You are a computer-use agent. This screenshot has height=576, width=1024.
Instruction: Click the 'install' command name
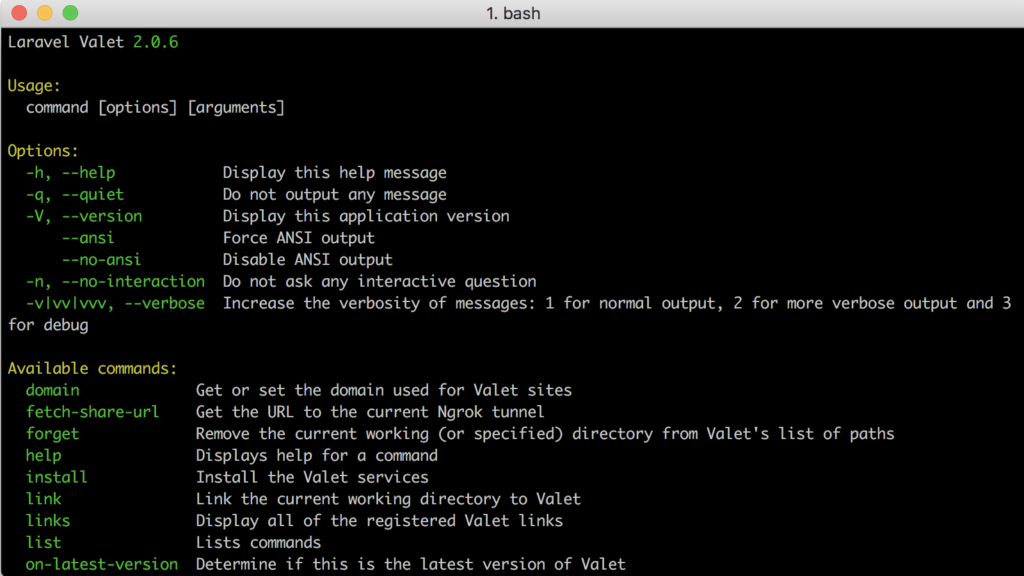point(56,477)
